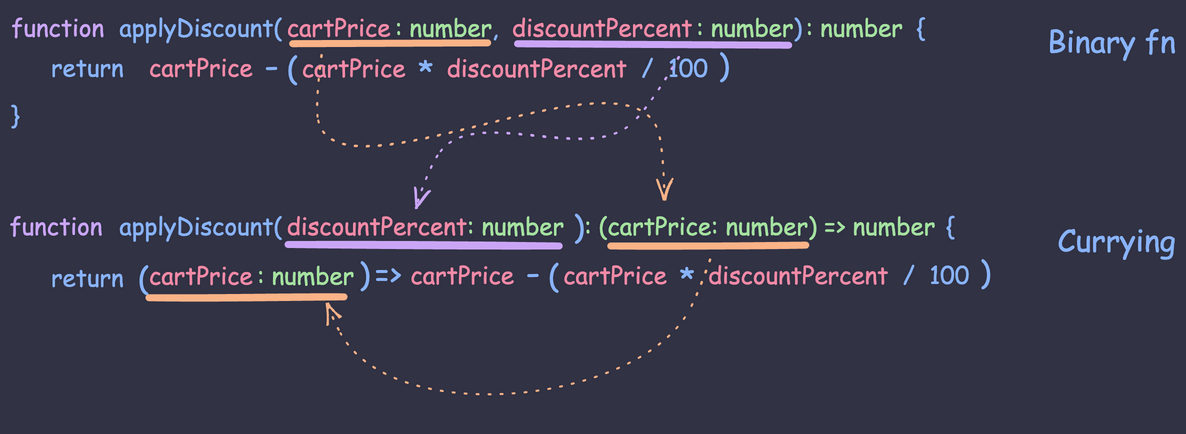Click the 100 literal in the binary function
The image size is (1186, 434).
point(687,69)
